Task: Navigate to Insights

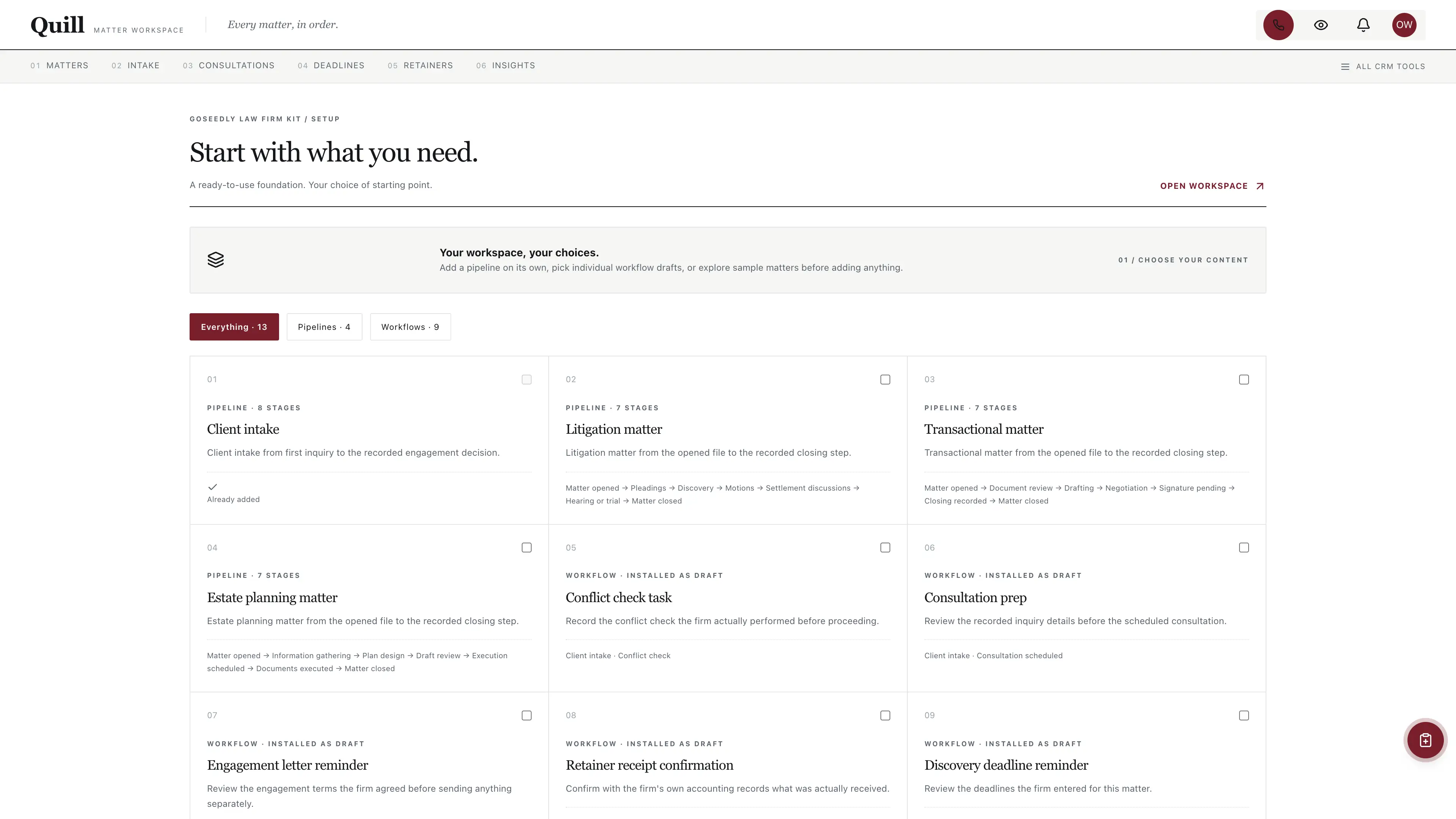Action: click(x=505, y=66)
